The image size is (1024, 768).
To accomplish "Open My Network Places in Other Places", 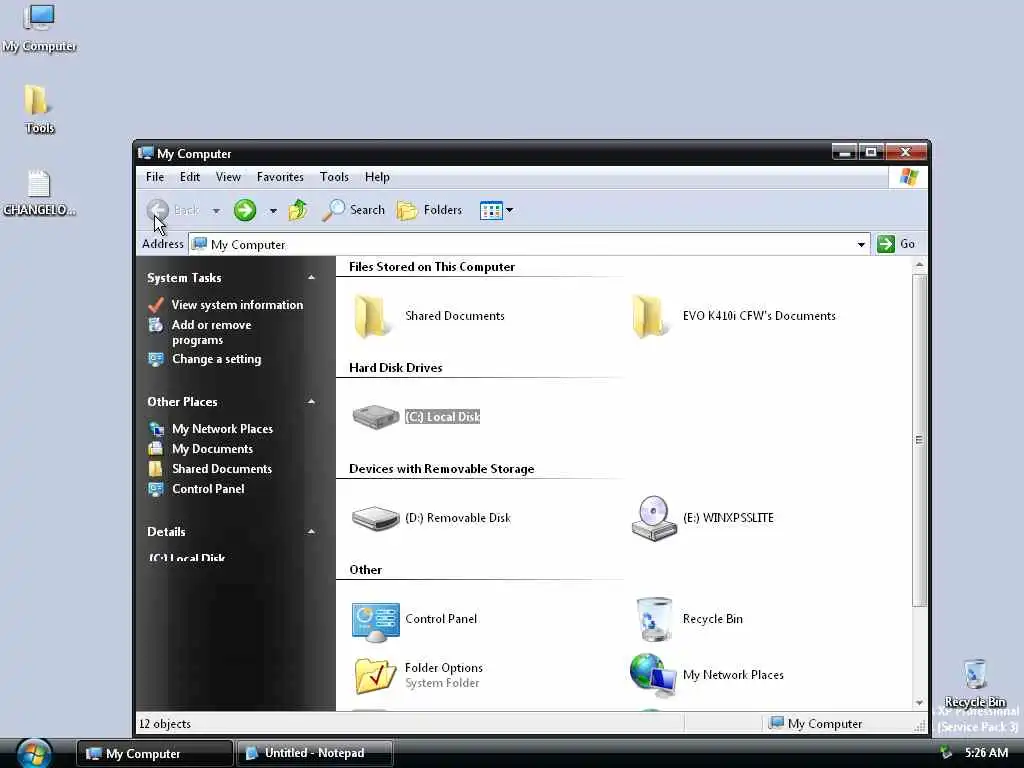I will click(x=222, y=429).
